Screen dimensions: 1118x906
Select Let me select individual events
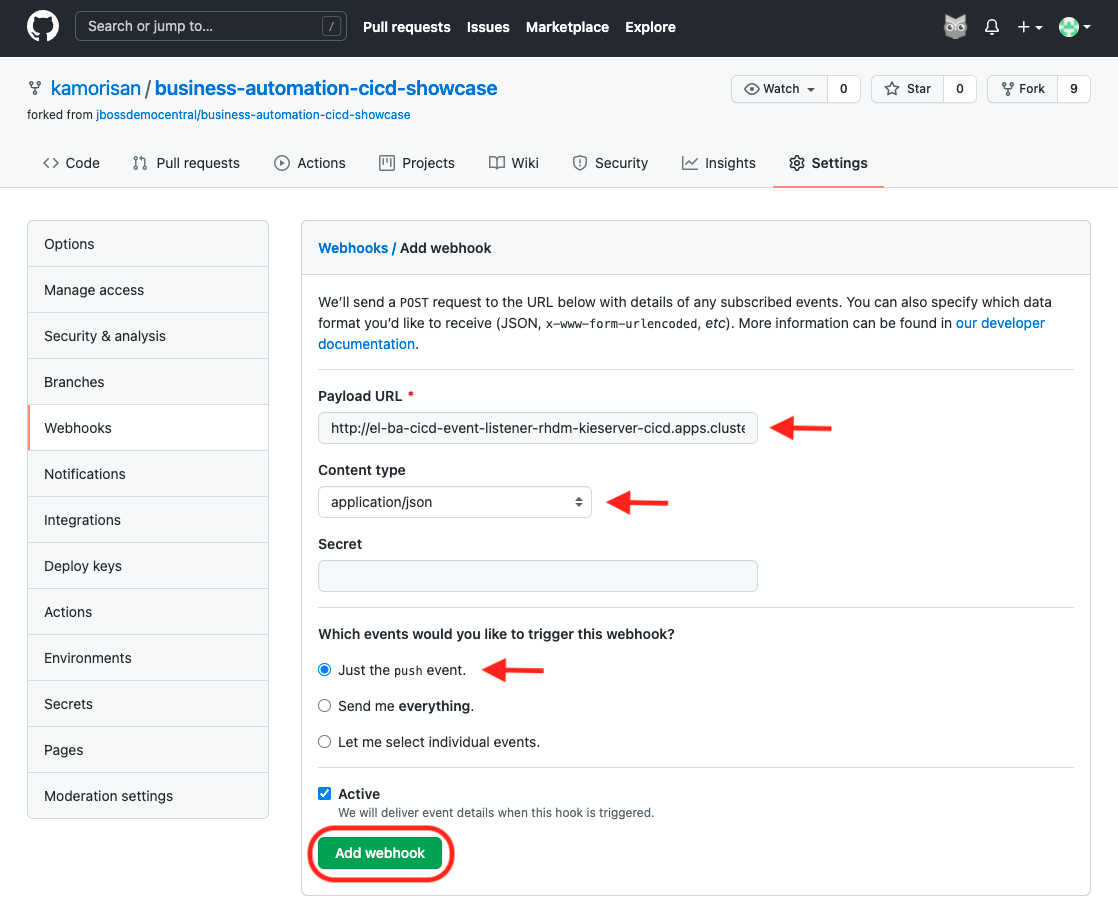(x=324, y=742)
